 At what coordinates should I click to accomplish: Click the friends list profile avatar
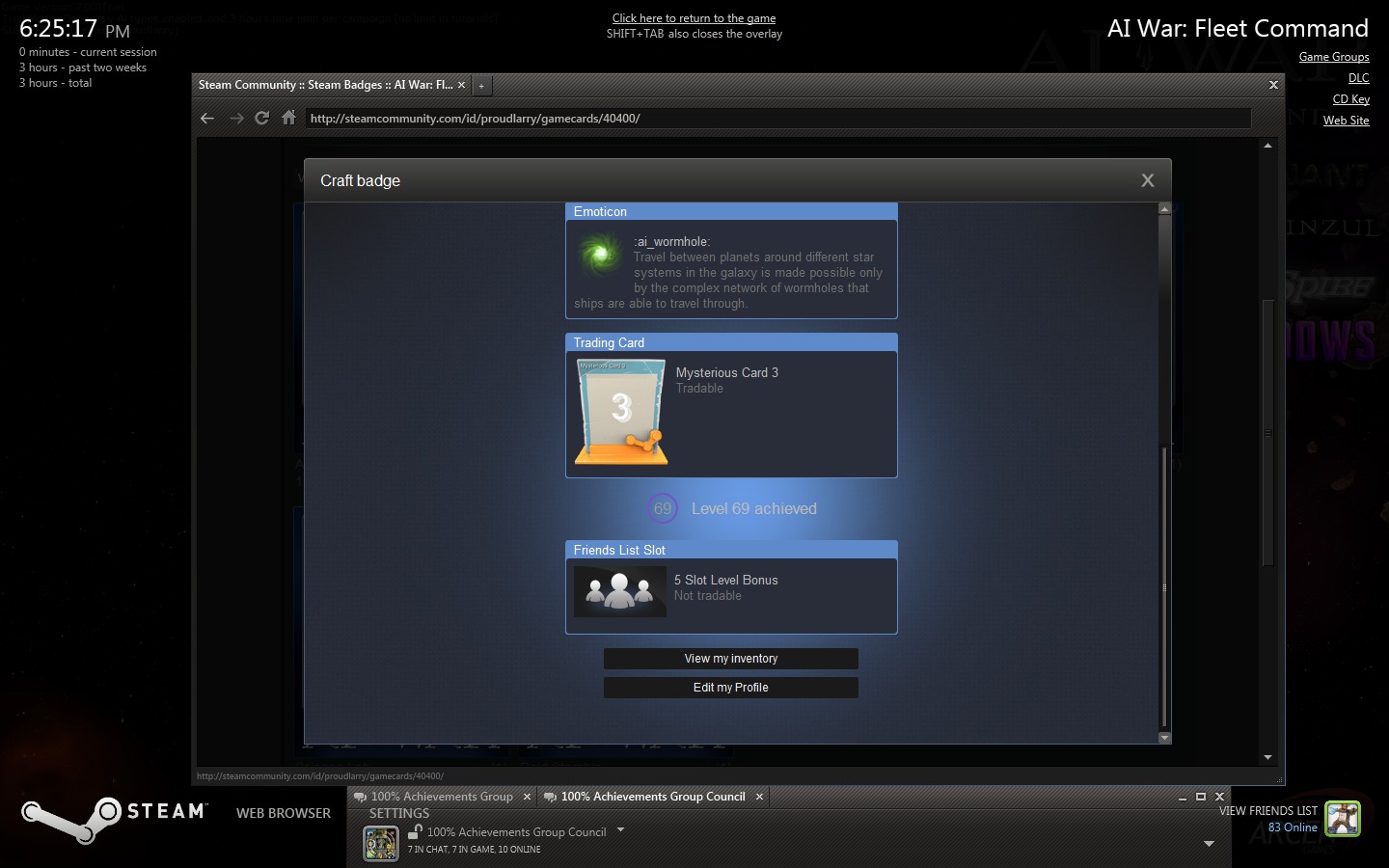pyautogui.click(x=1343, y=819)
